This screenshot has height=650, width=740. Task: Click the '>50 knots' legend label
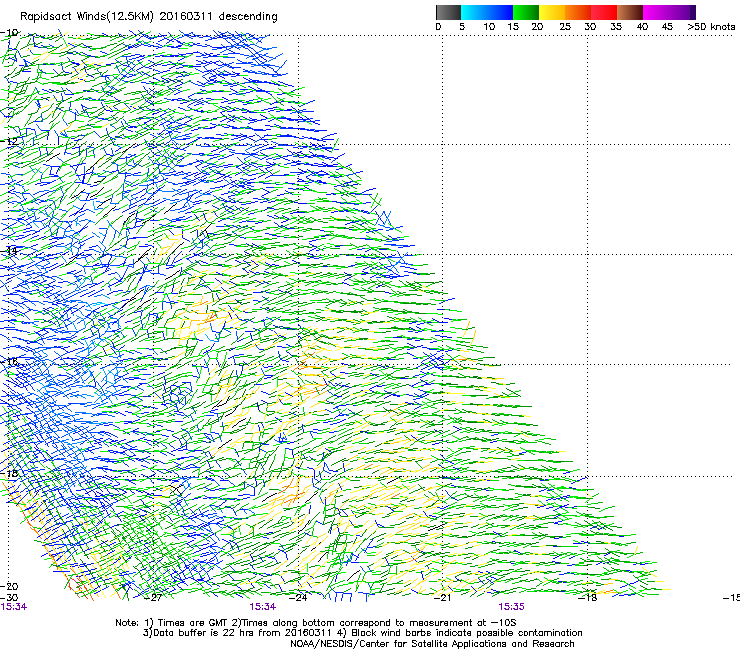point(711,27)
